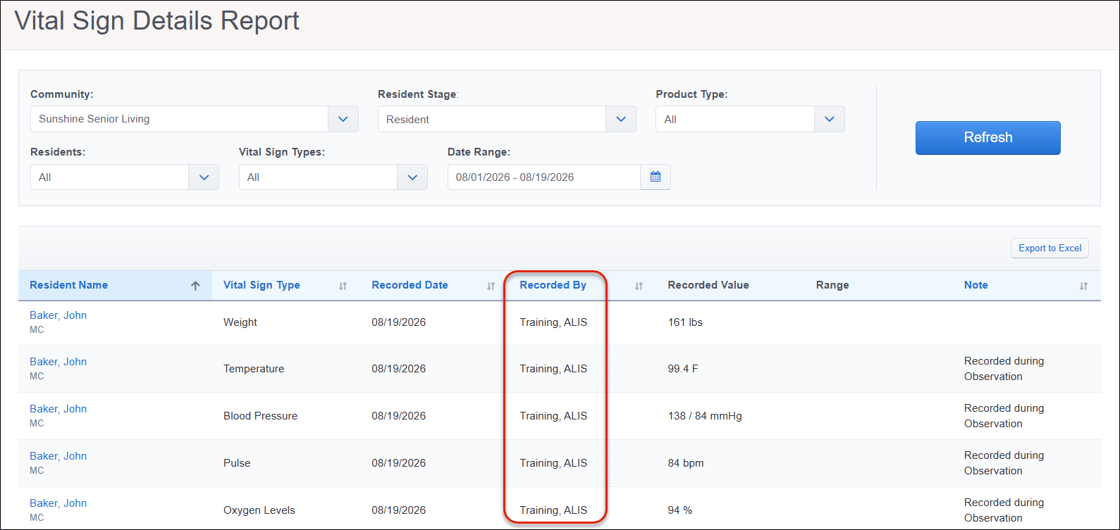Click the Pulse row's Recorded during Observation note

click(x=1004, y=463)
